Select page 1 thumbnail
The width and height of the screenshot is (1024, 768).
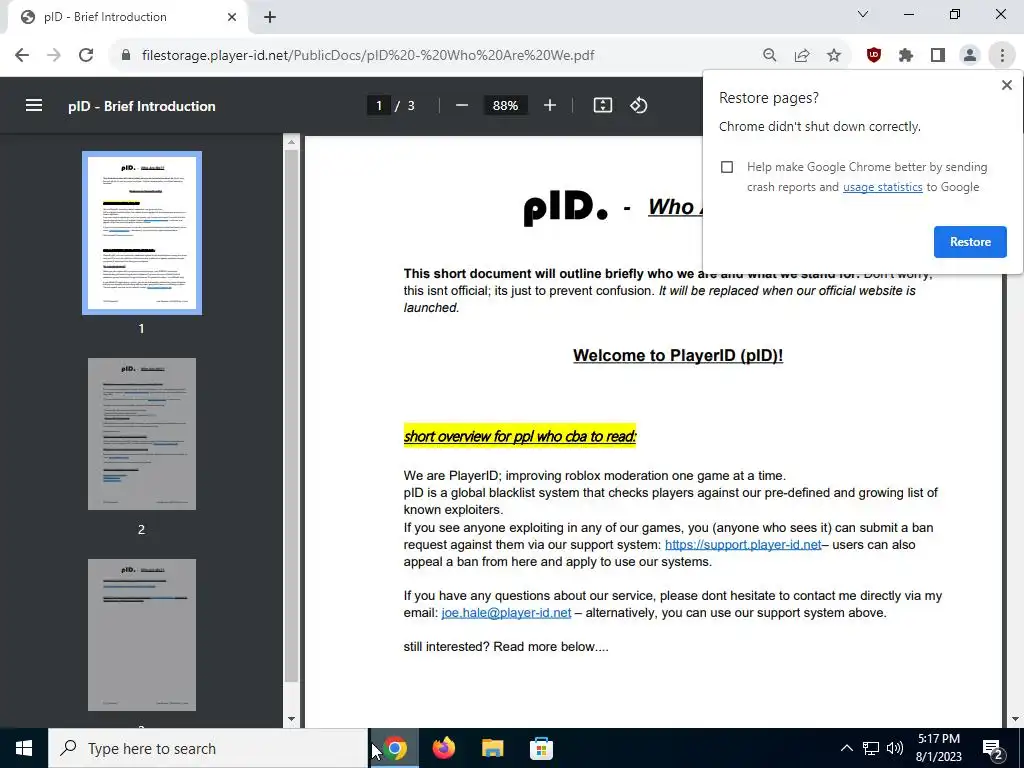click(142, 233)
